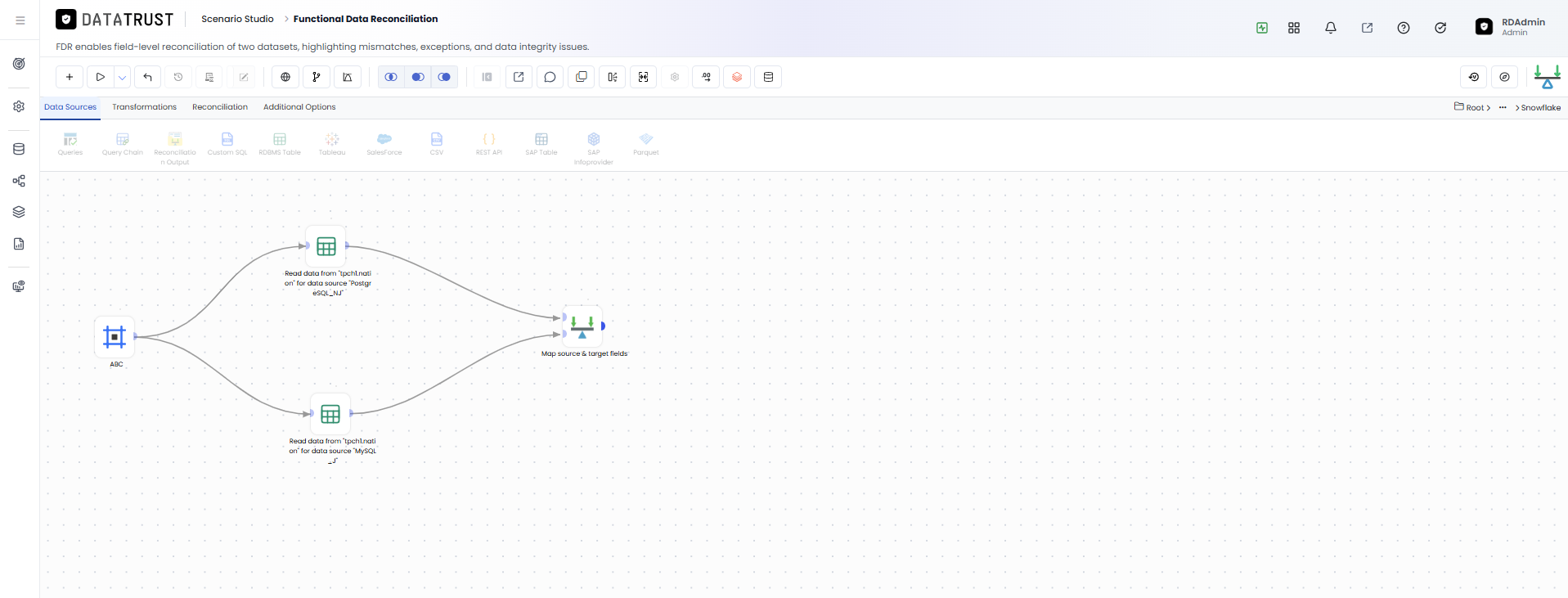Image resolution: width=1568 pixels, height=598 pixels.
Task: Open layers stack icon in left sidebar
Action: point(19,212)
